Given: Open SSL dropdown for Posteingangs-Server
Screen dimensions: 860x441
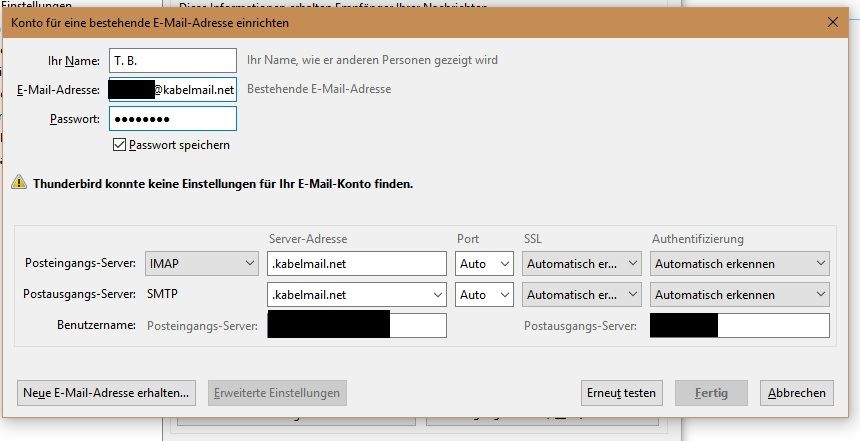Looking at the screenshot, I should point(581,264).
